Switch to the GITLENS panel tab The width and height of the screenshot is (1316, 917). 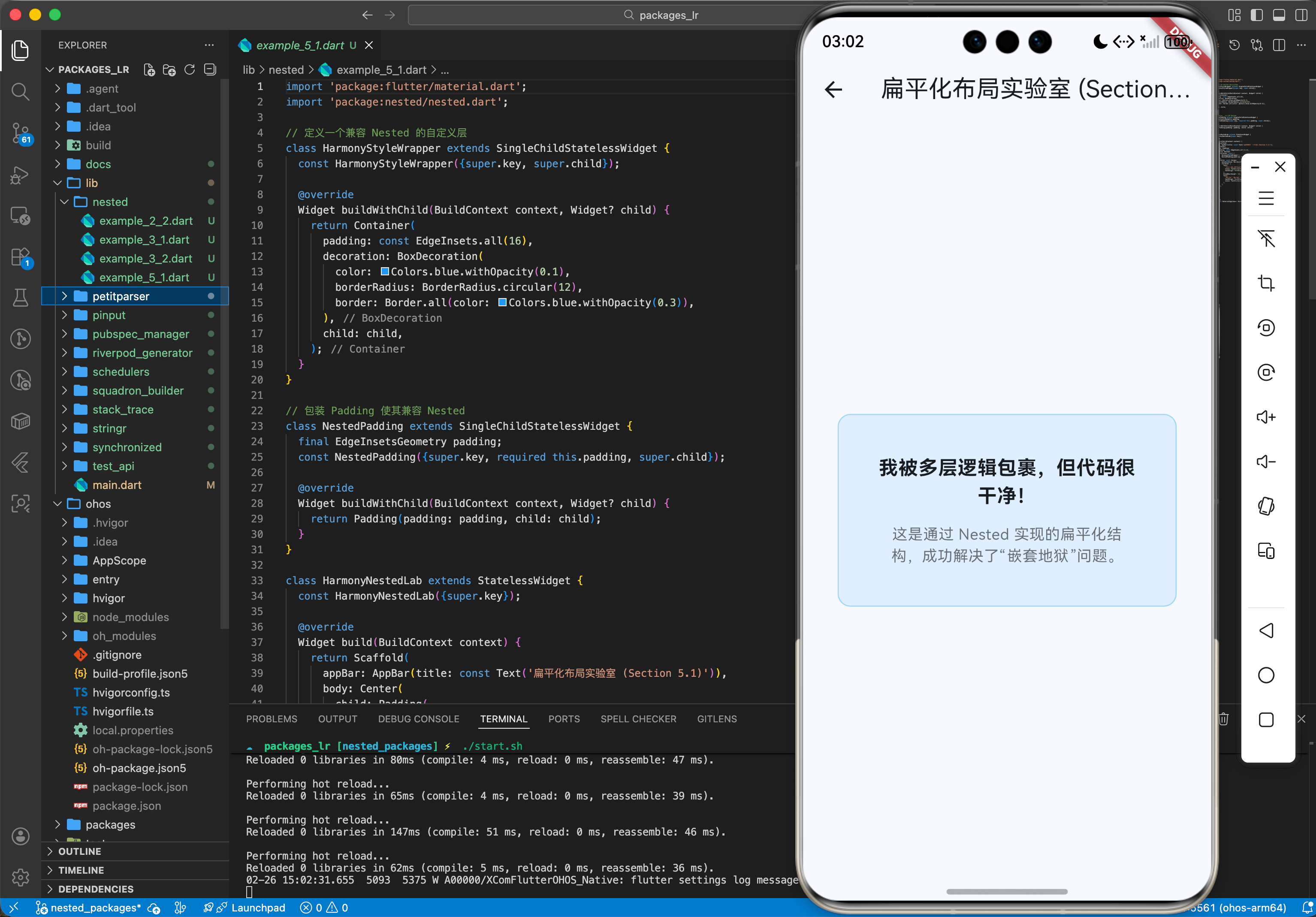(716, 719)
